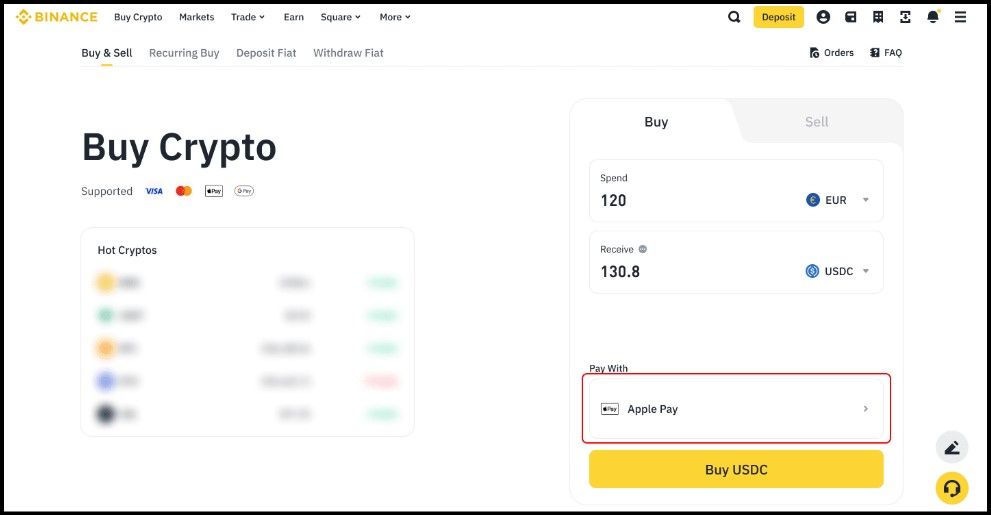Click the yellow Buy USDC button
Image resolution: width=991 pixels, height=515 pixels.
click(x=736, y=469)
